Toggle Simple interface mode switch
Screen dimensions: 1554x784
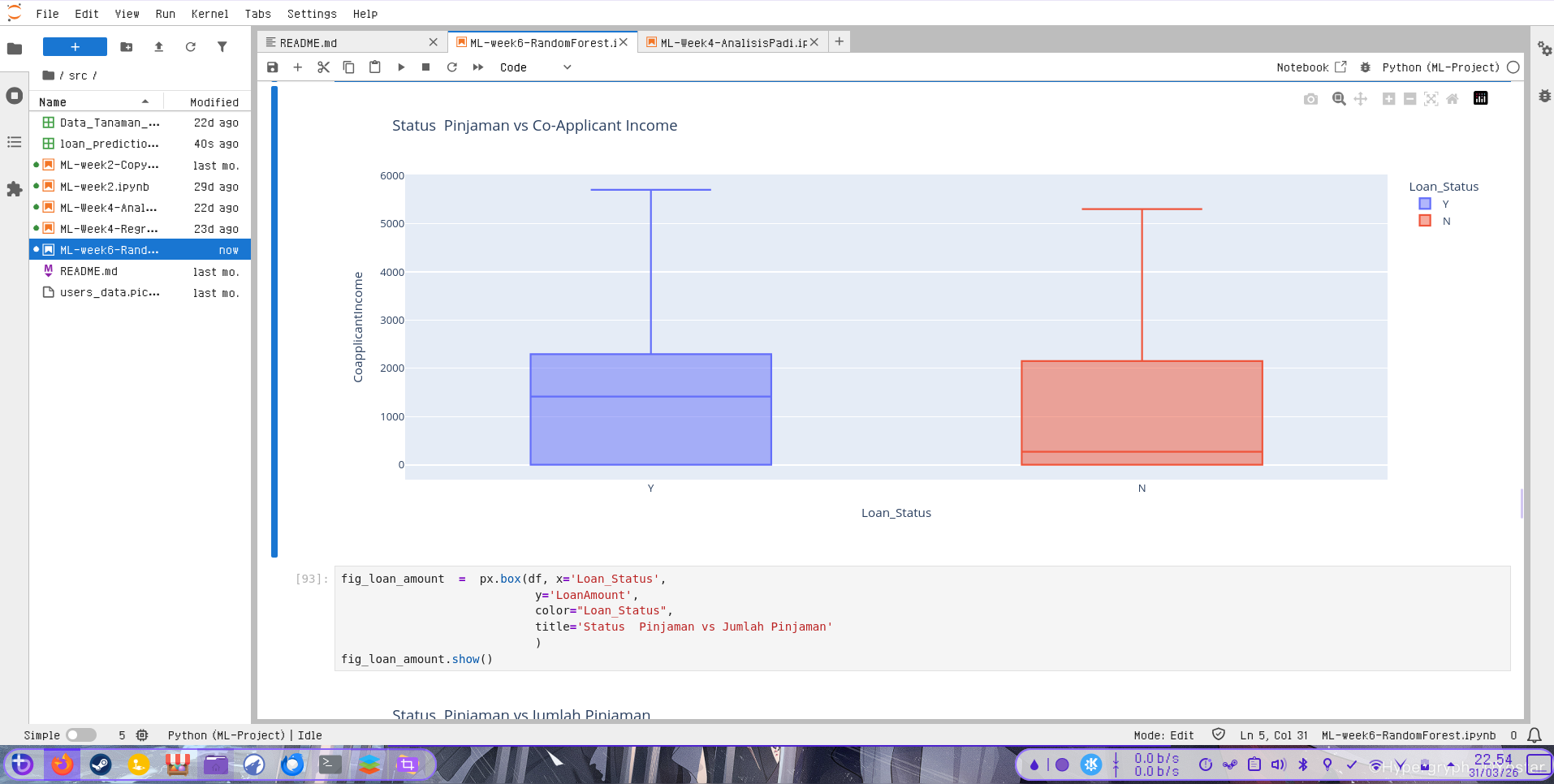coord(80,735)
